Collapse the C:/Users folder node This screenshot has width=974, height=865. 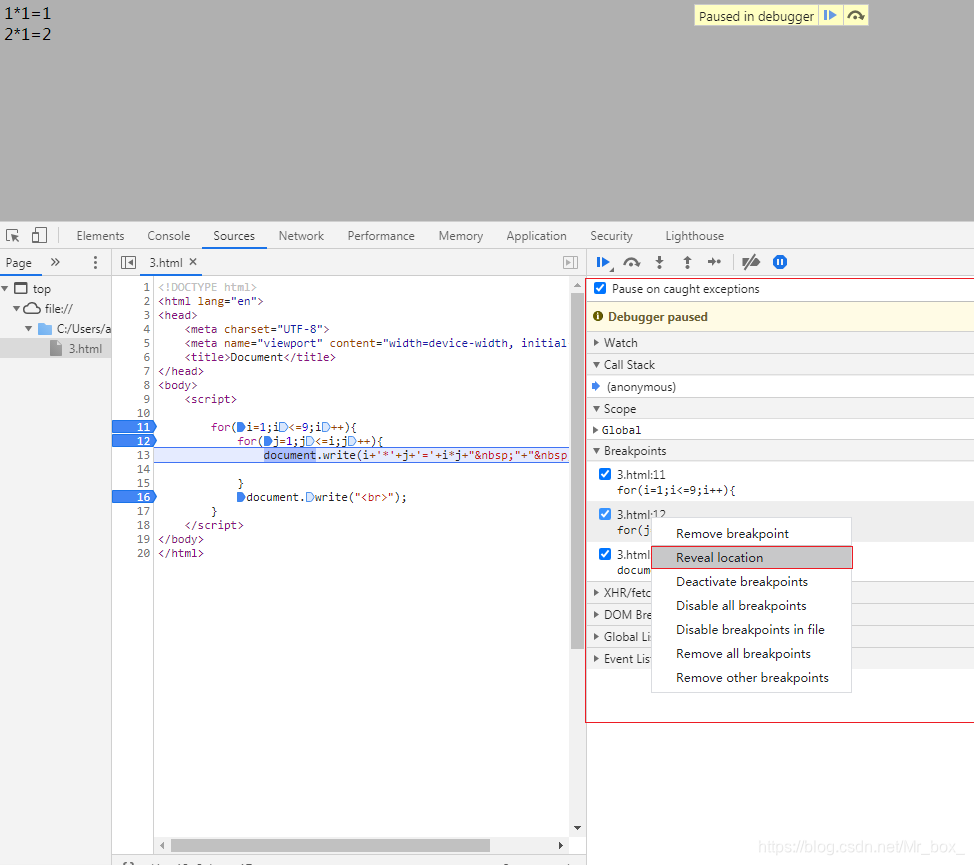(29, 328)
